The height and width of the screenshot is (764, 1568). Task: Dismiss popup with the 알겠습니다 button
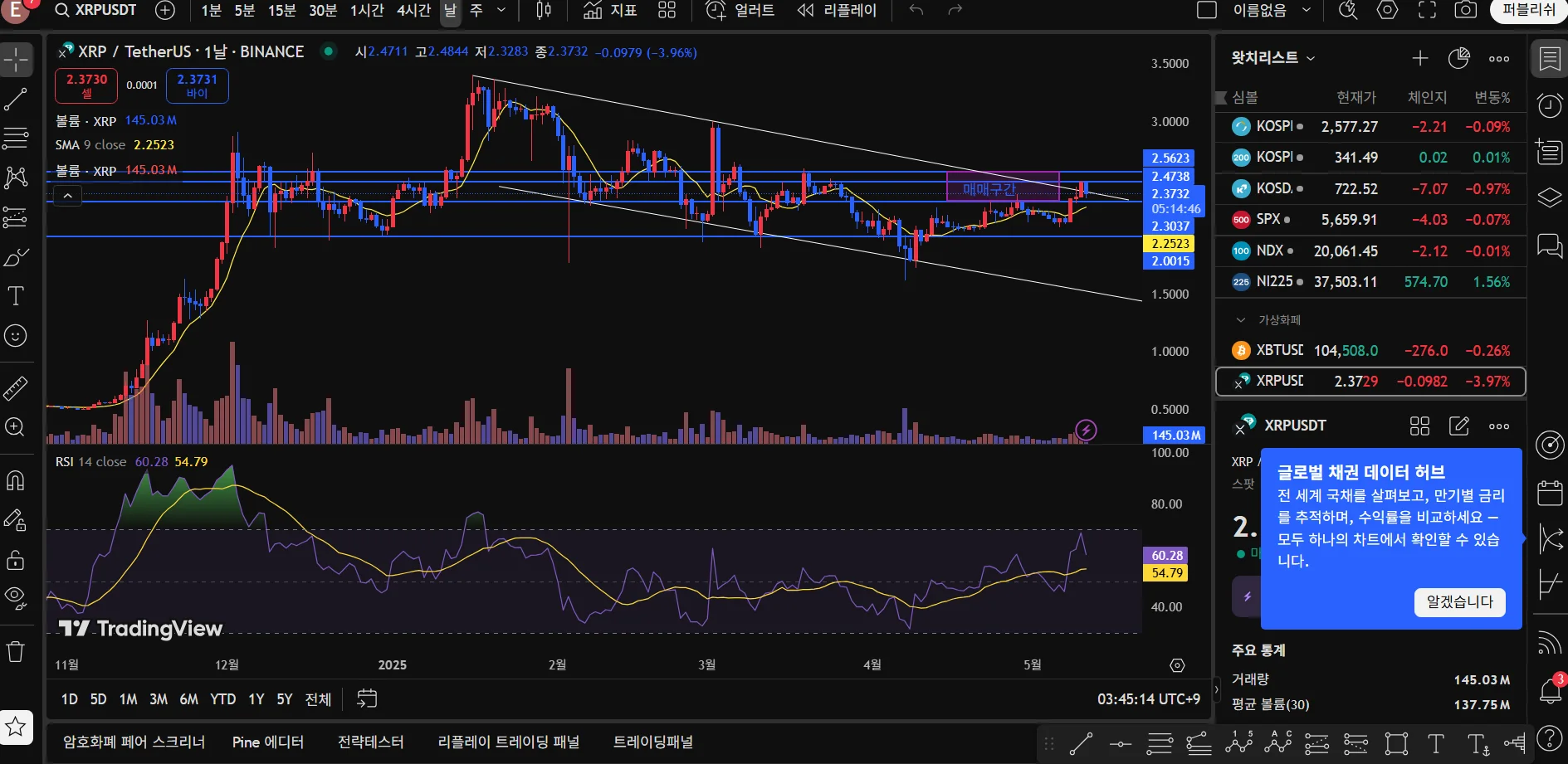pos(1459,602)
